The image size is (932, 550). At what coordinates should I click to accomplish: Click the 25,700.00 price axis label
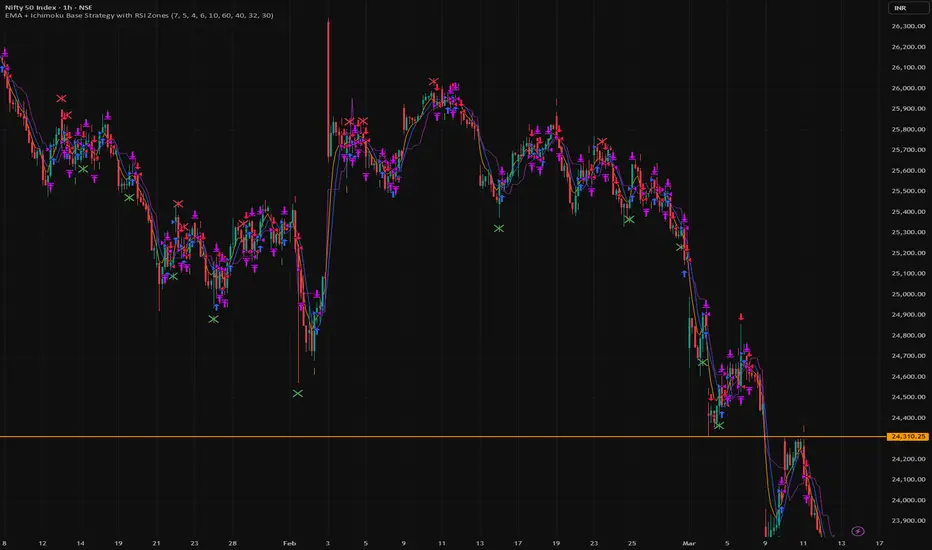click(x=908, y=150)
